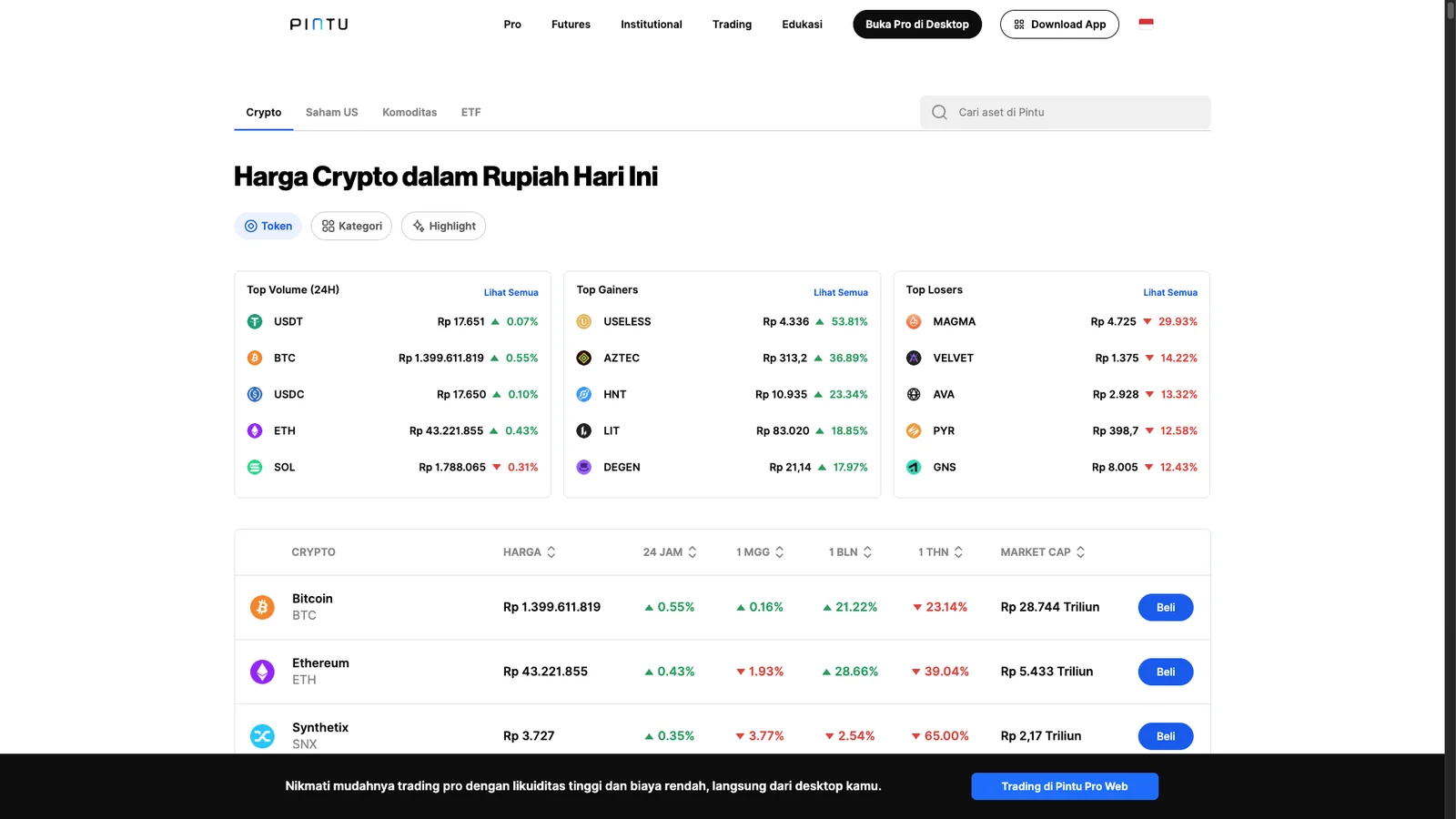Click the AVA coin icon

click(x=914, y=394)
